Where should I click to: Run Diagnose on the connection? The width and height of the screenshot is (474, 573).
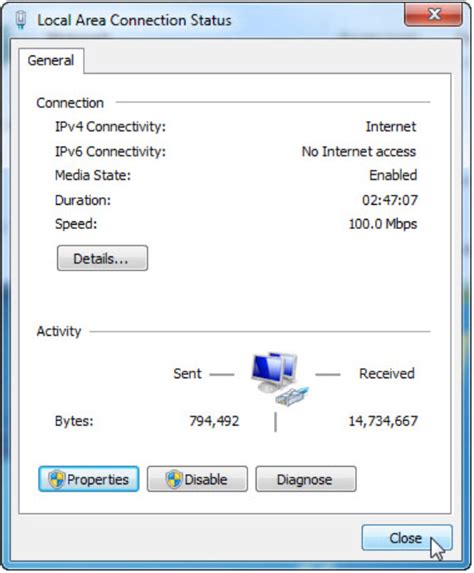306,479
